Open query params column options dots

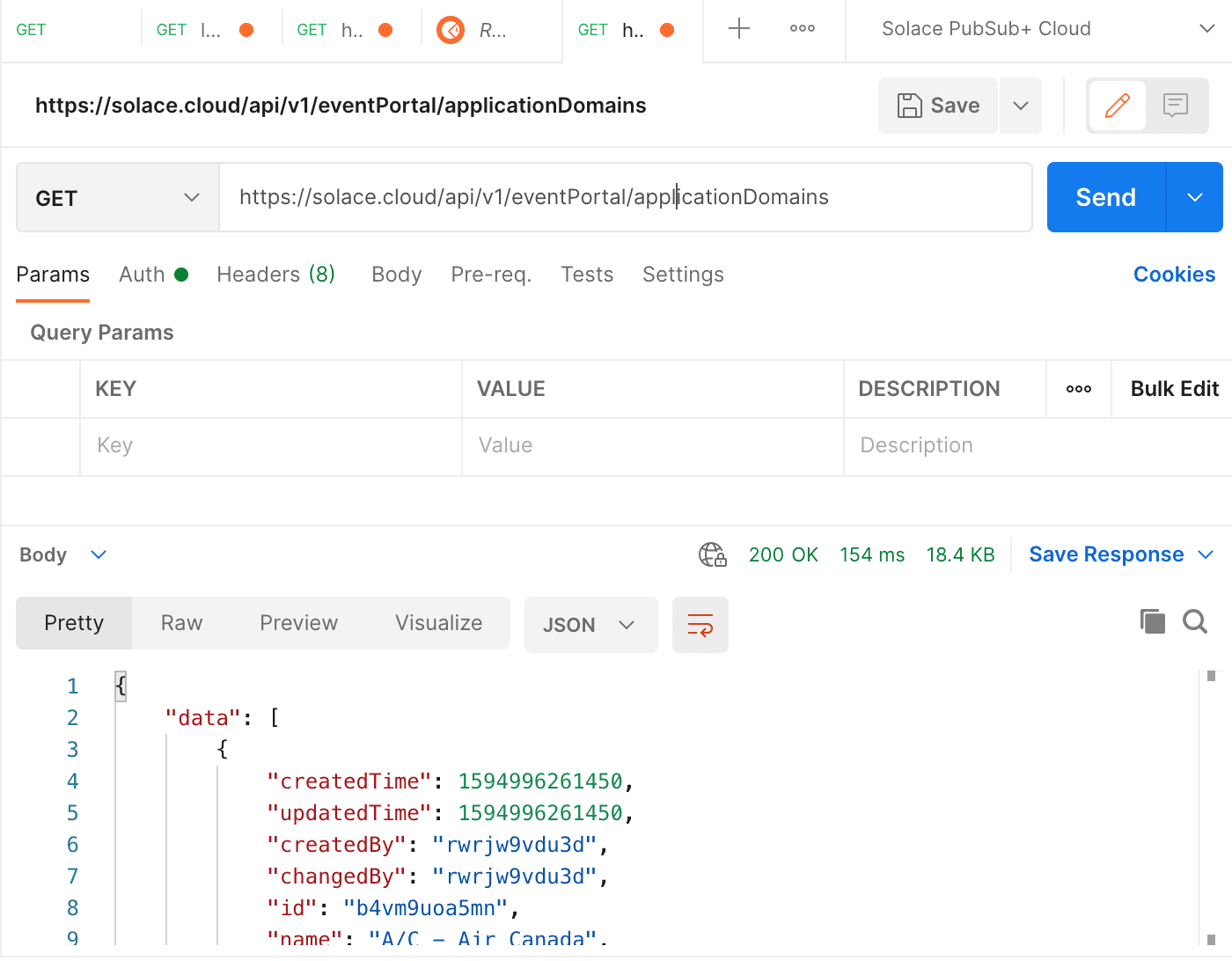tap(1078, 389)
